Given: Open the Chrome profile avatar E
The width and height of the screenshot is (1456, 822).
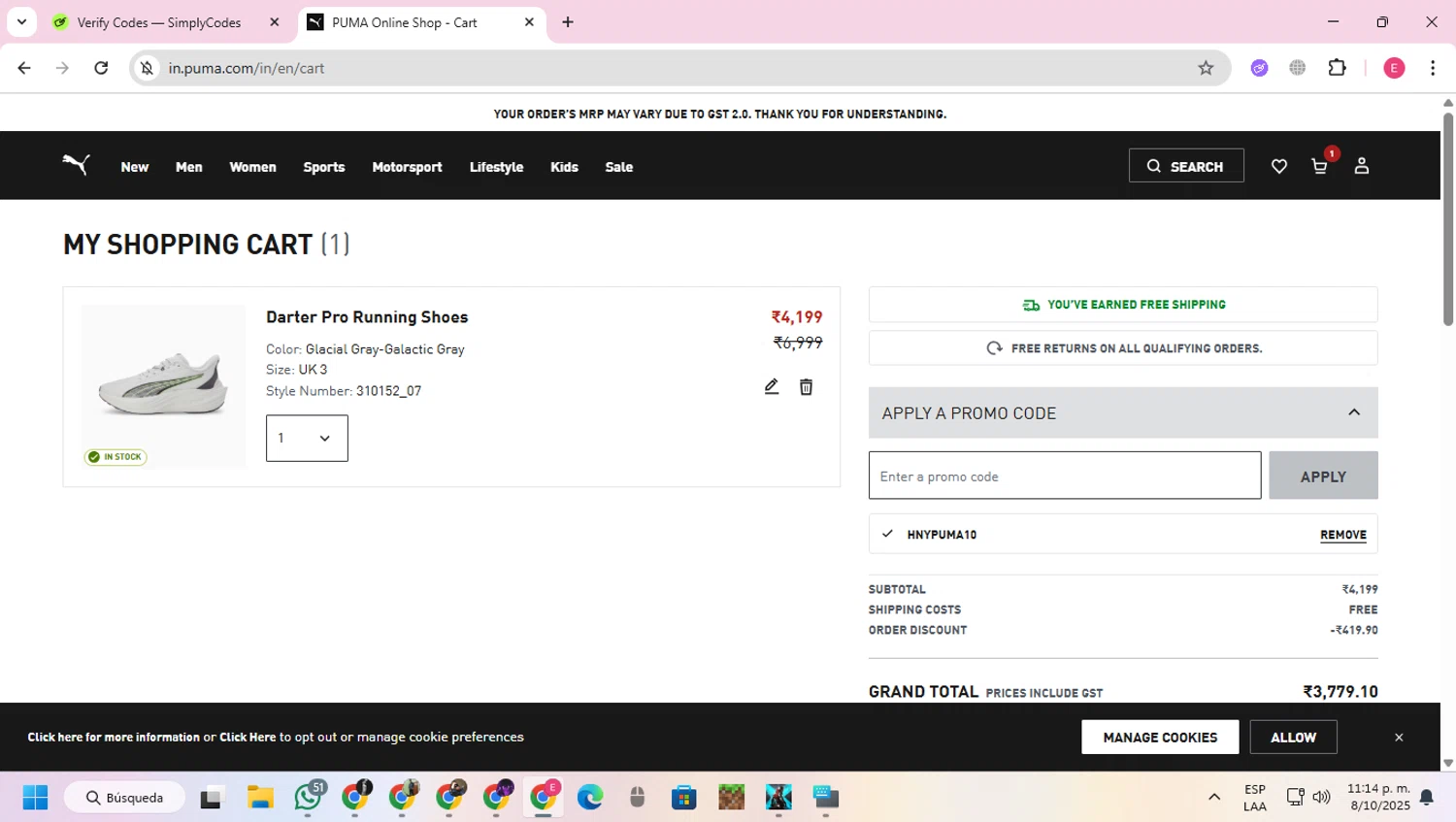Looking at the screenshot, I should (1394, 68).
